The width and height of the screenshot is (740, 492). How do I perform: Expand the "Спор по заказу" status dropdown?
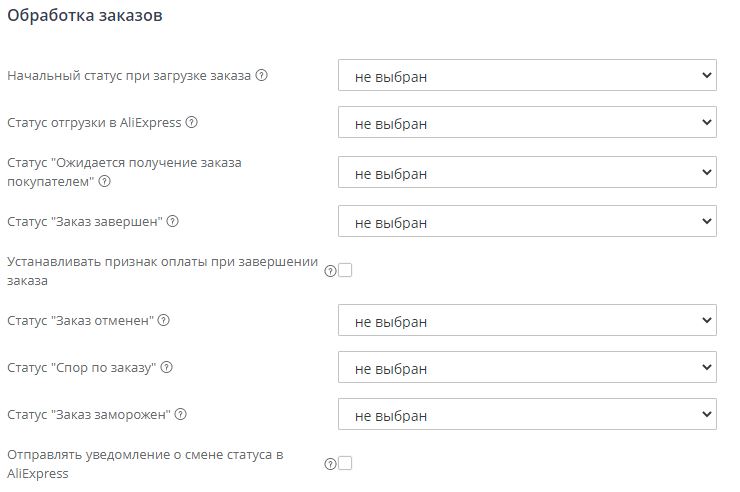pyautogui.click(x=527, y=367)
